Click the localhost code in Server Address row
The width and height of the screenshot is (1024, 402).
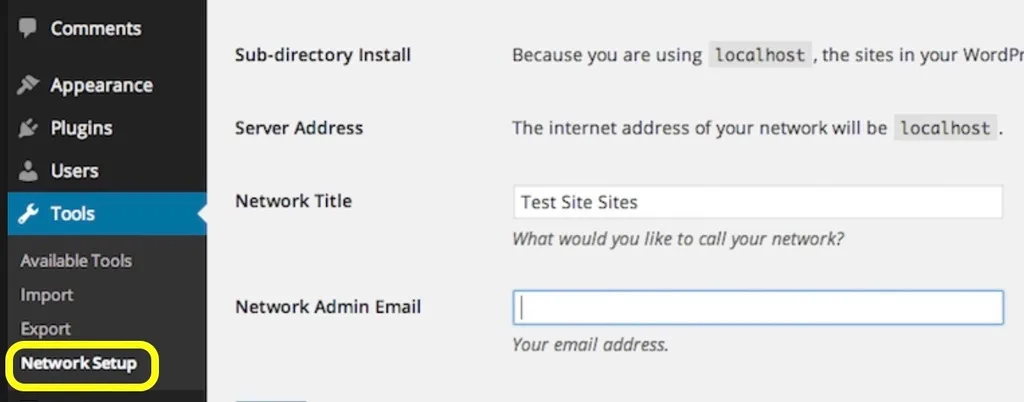point(945,128)
